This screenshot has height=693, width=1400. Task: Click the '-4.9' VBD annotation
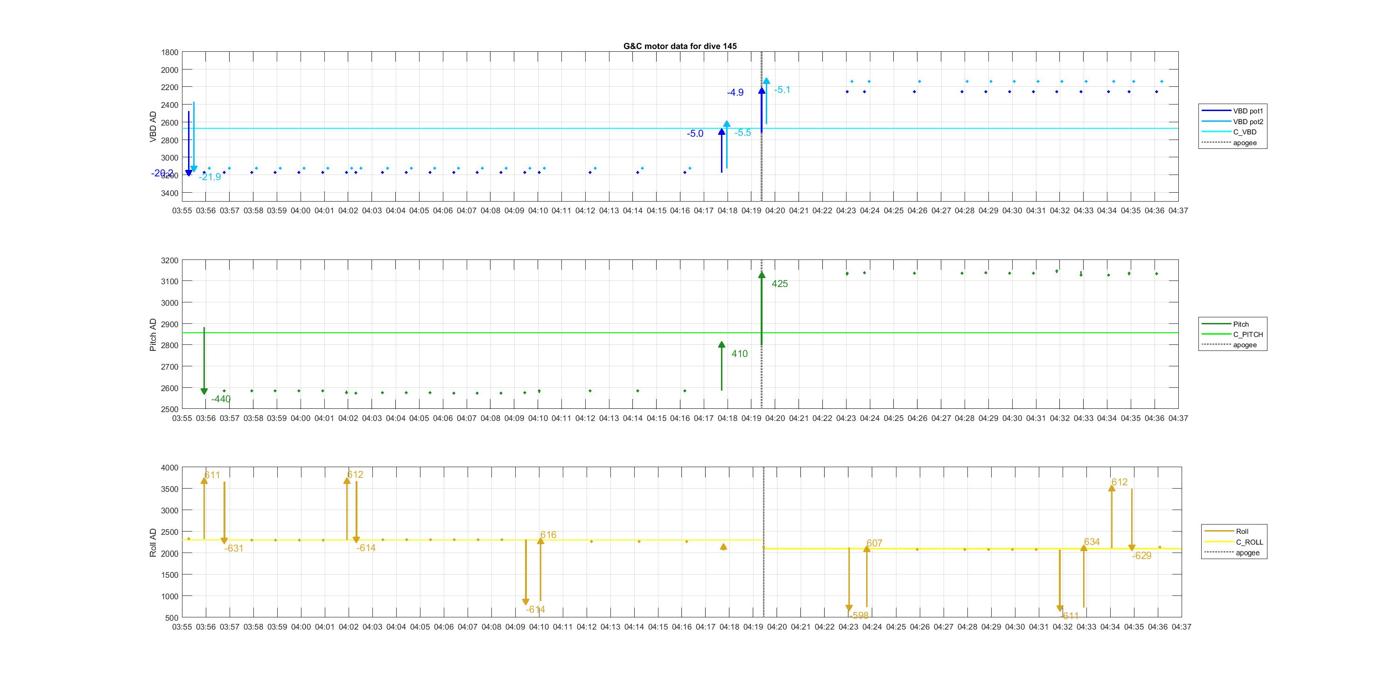(735, 92)
